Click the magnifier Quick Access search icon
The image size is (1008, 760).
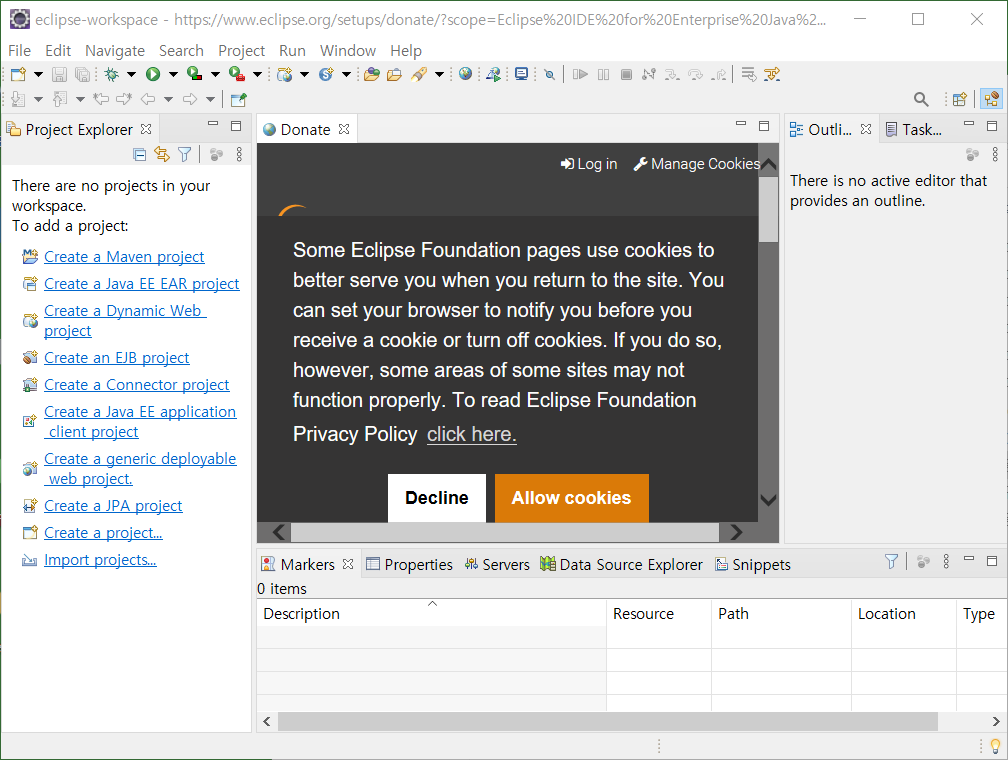pos(921,99)
